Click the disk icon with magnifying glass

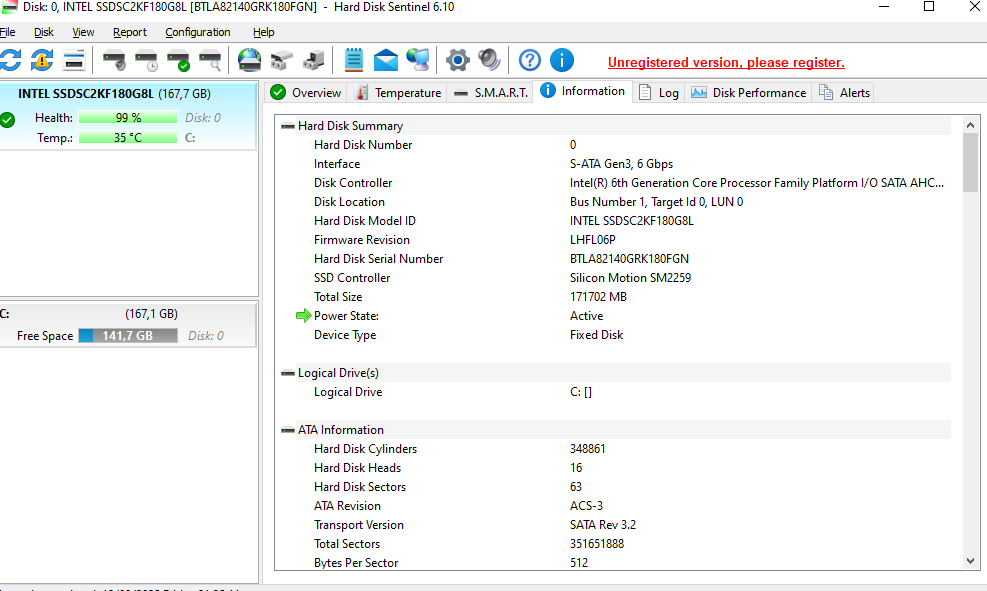(210, 60)
